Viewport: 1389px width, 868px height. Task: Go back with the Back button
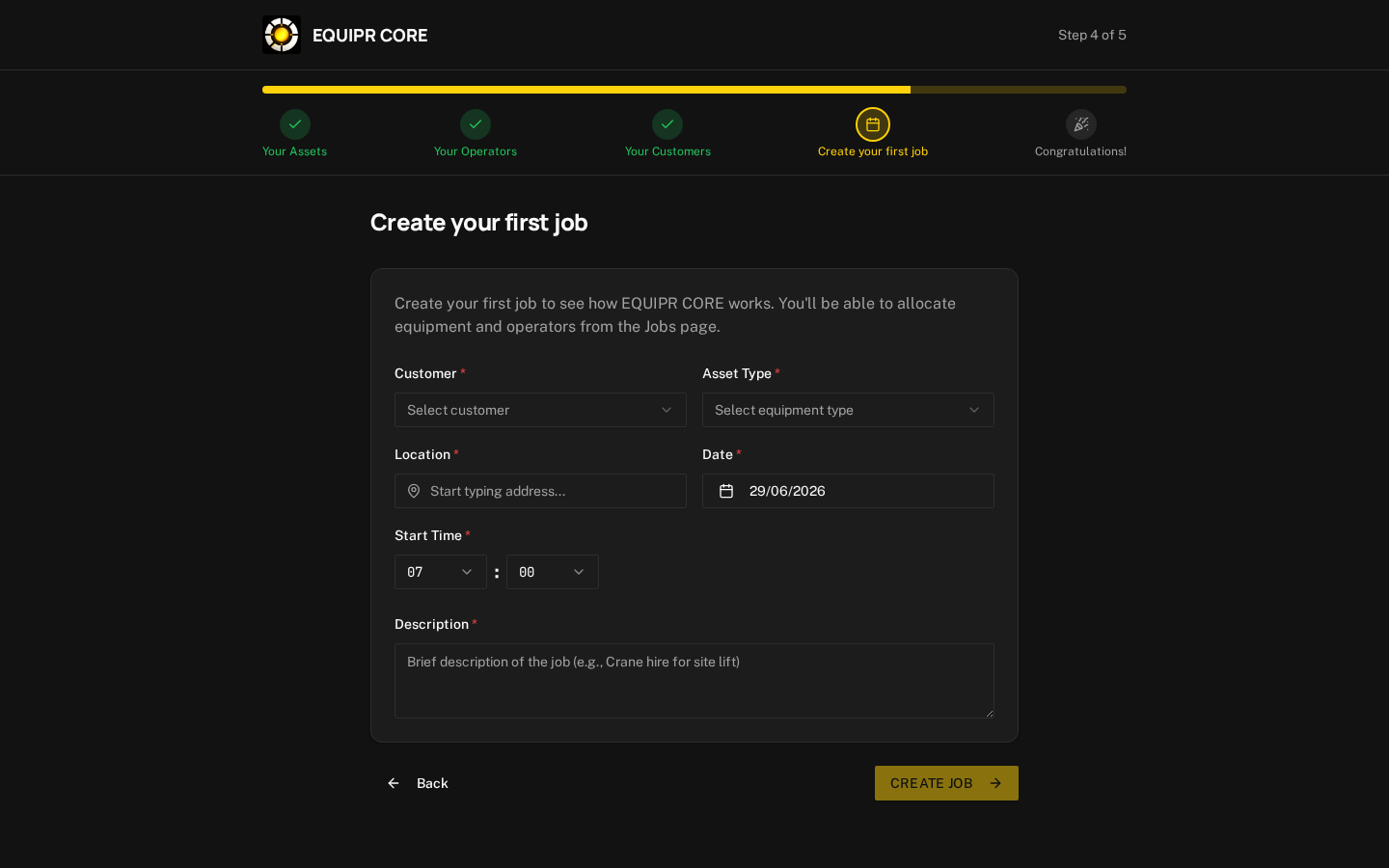click(418, 783)
